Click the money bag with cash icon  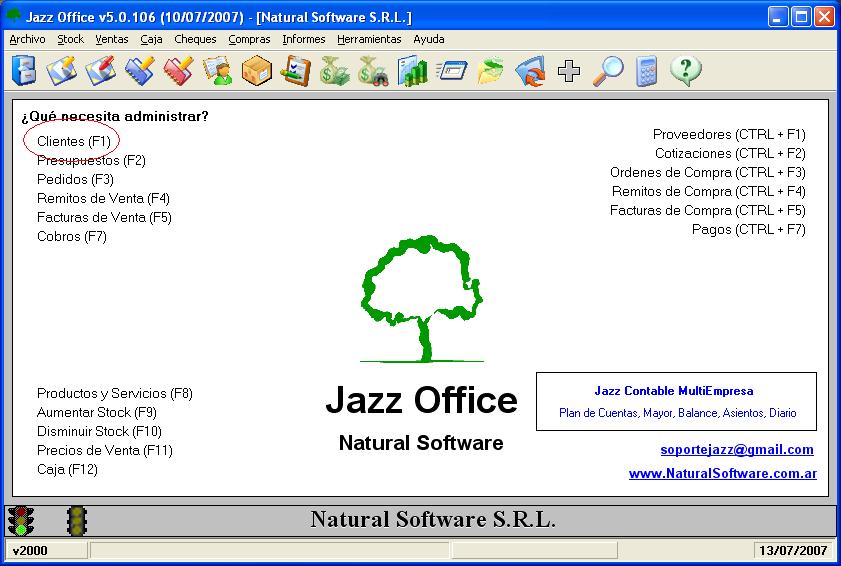[335, 70]
